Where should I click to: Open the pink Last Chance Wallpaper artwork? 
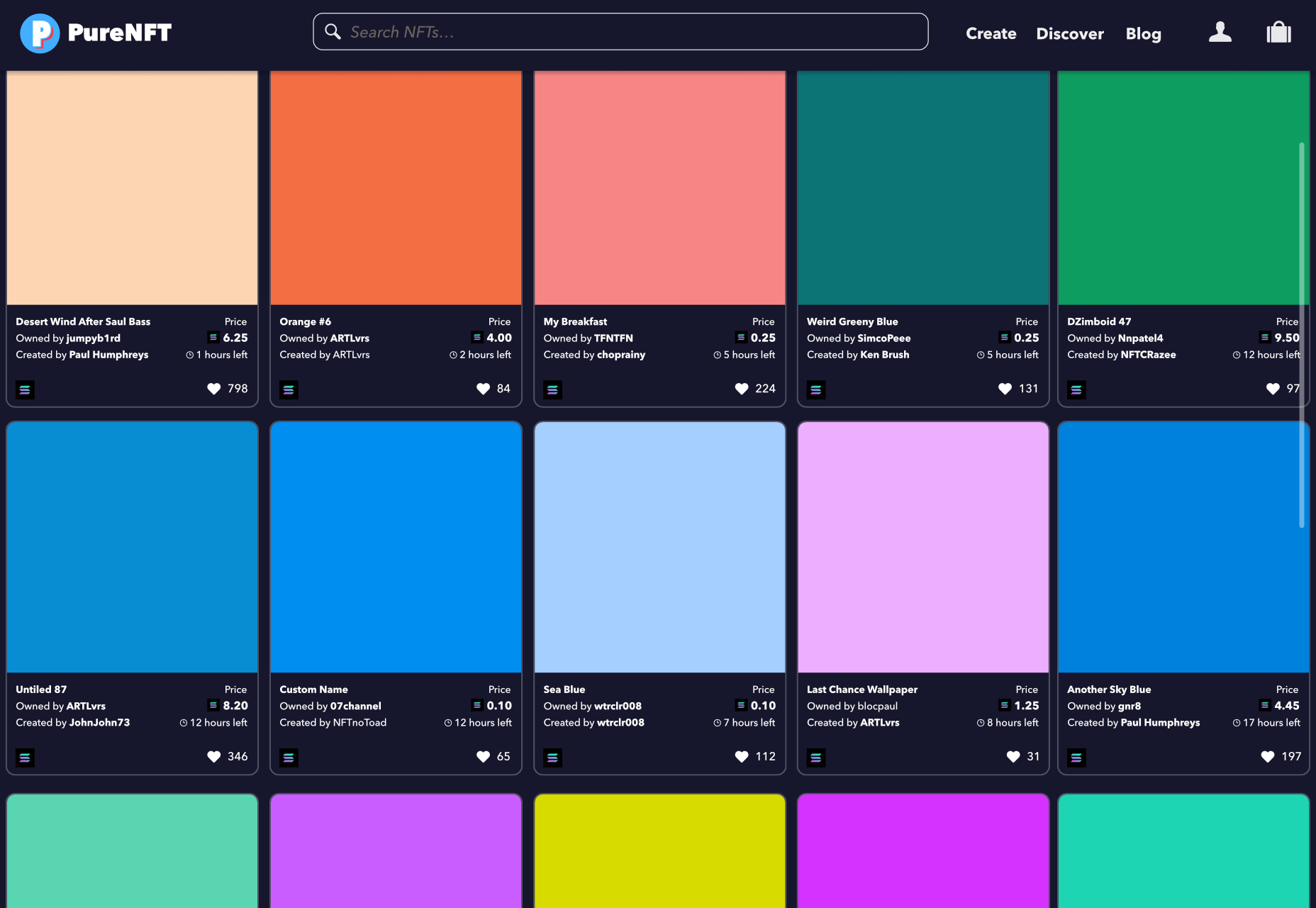(x=923, y=547)
